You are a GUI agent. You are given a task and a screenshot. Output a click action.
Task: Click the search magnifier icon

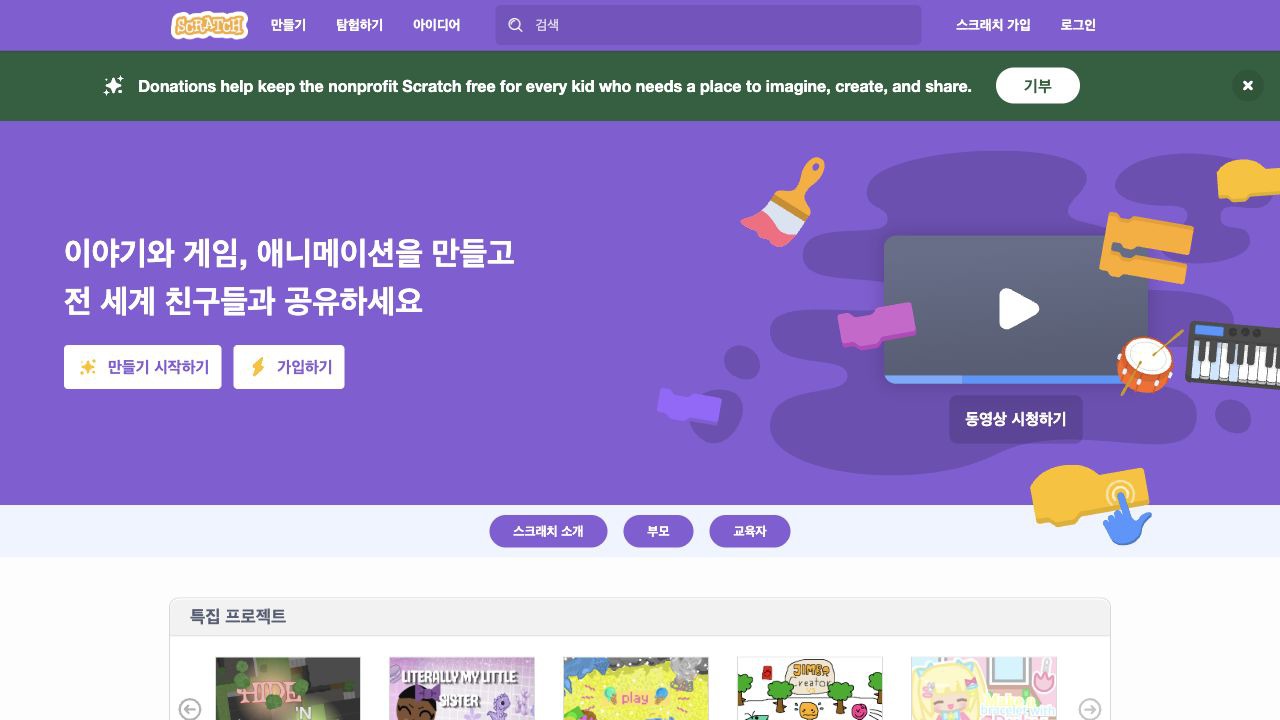pos(515,25)
